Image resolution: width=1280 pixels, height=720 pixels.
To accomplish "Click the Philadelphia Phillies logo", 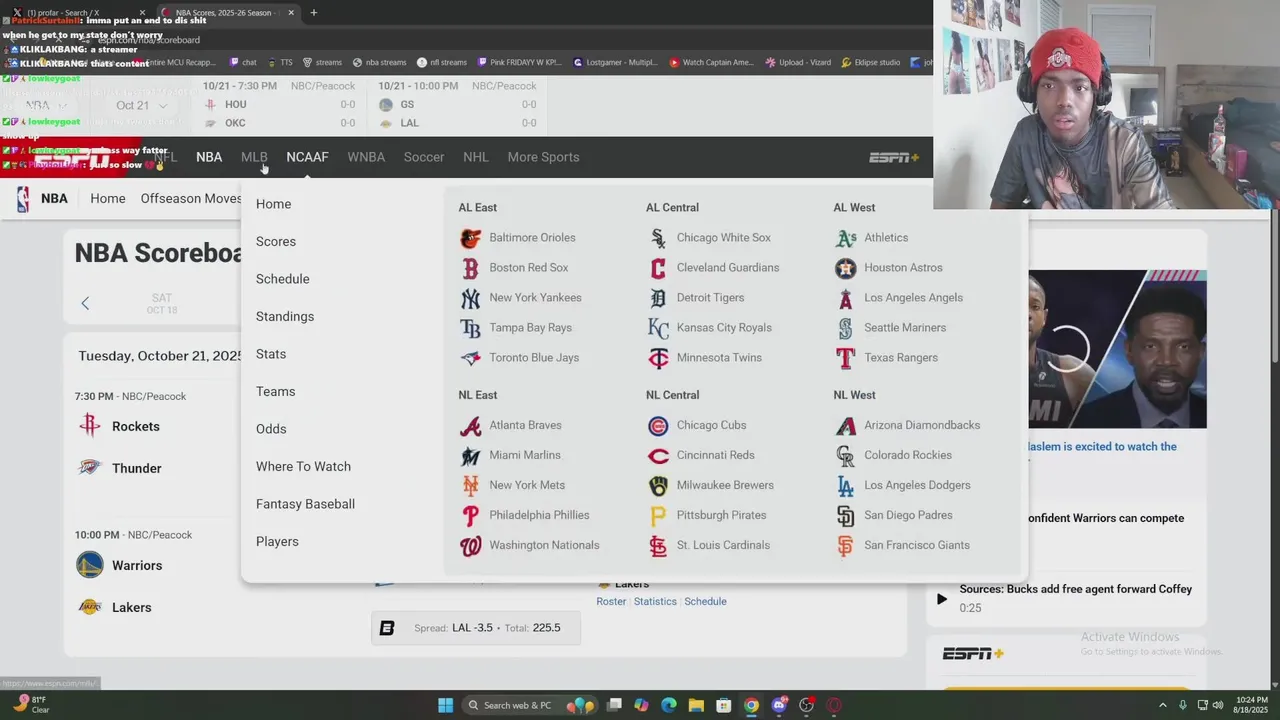I will click(470, 516).
